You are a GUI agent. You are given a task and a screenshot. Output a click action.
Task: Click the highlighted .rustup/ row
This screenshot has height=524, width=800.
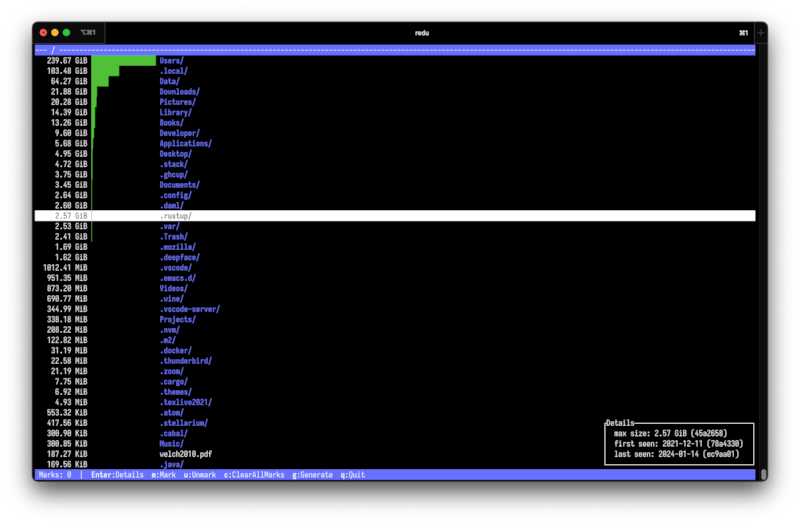click(395, 216)
